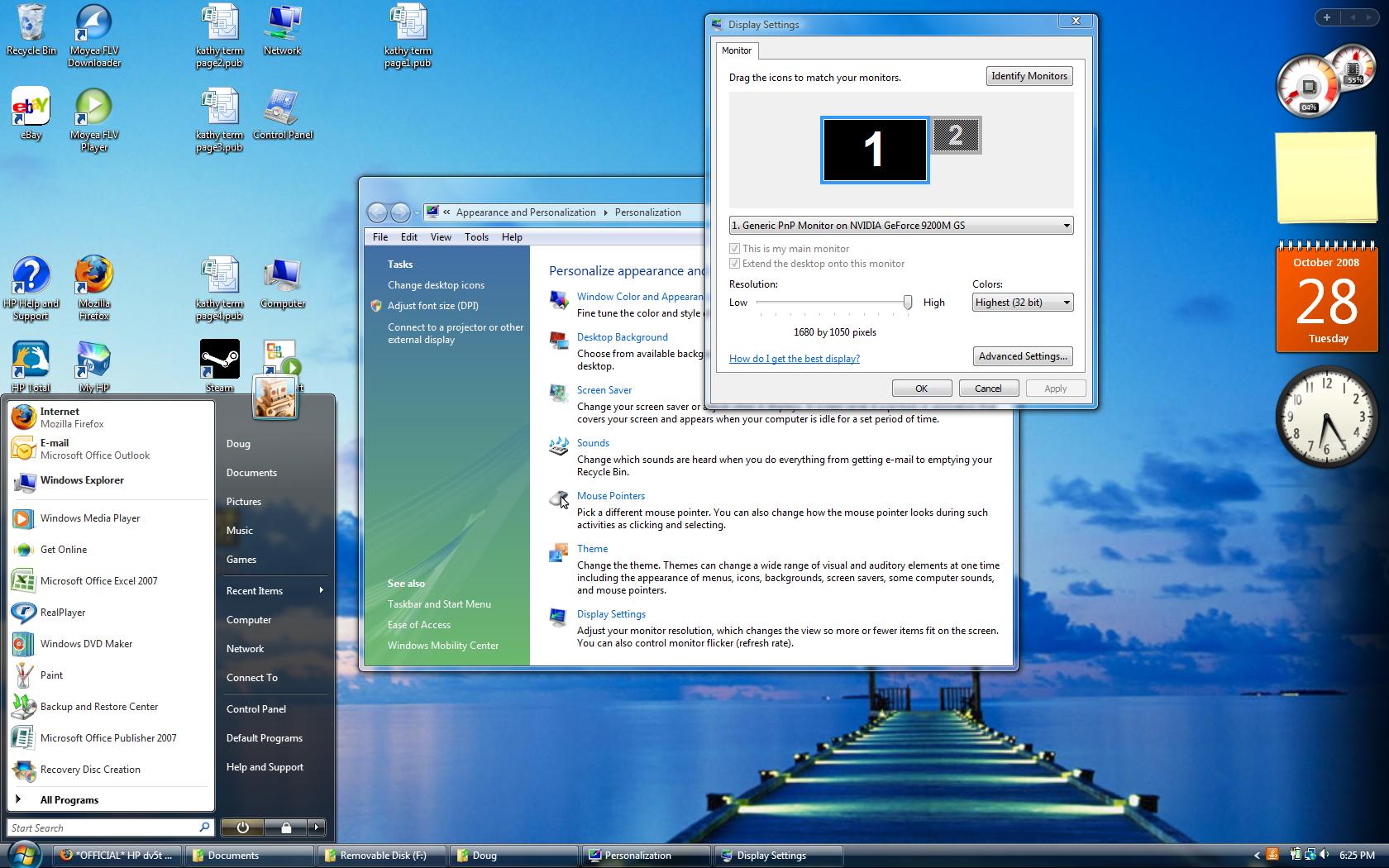Open the Colors dropdown set to Highest (32 bit)
This screenshot has width=1389, height=868.
[1022, 303]
